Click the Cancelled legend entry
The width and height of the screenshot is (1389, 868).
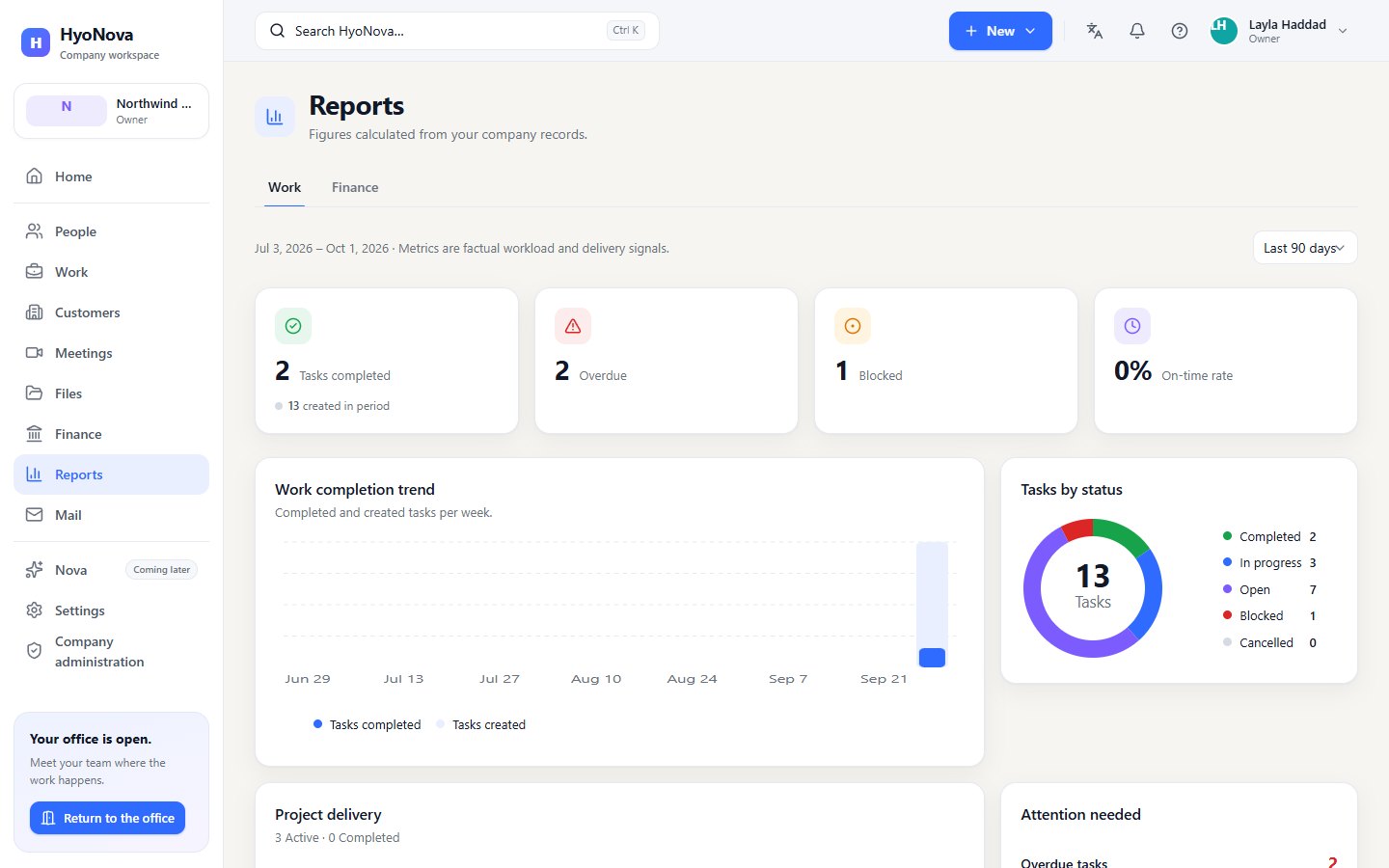[x=1269, y=642]
